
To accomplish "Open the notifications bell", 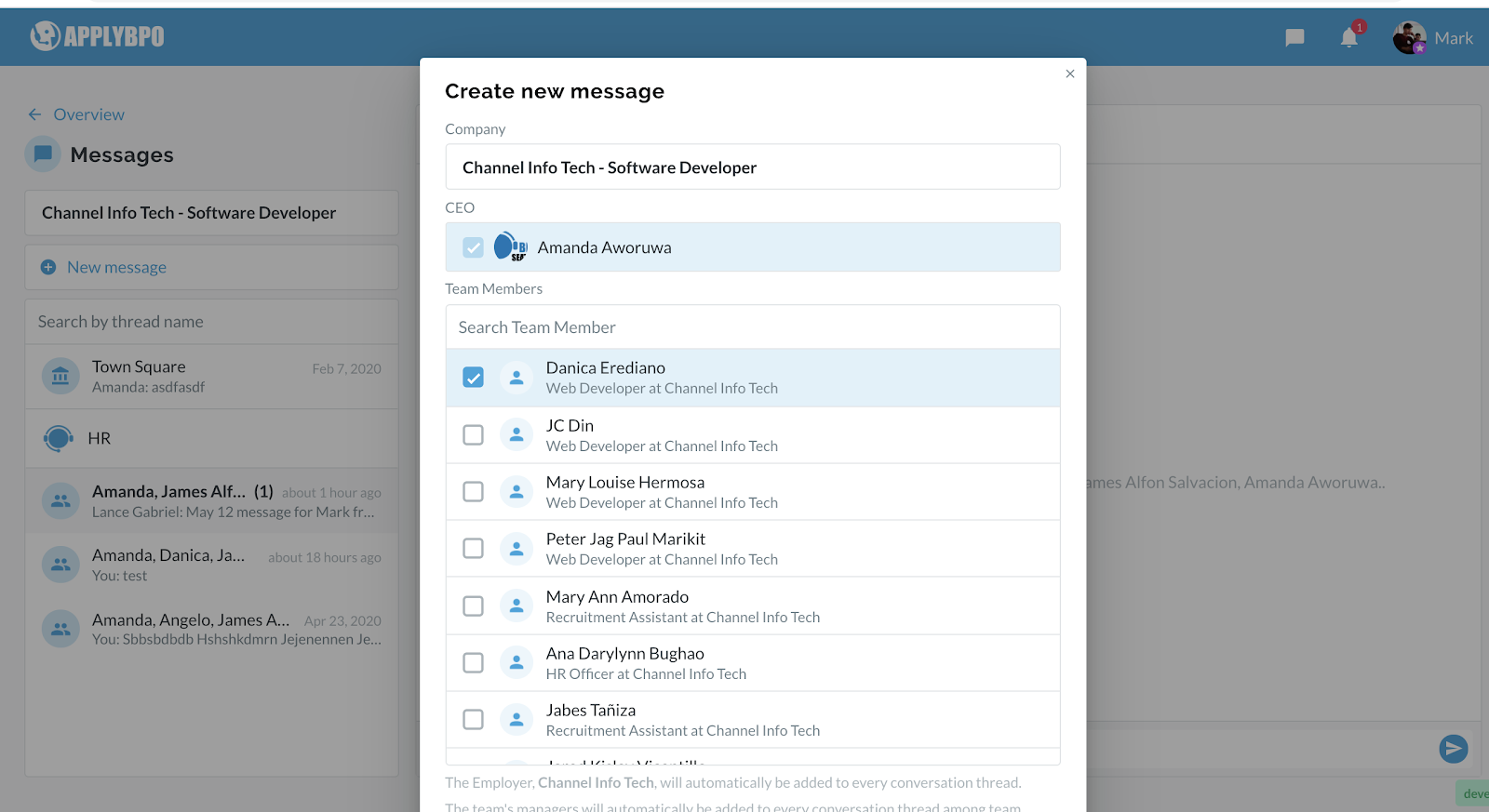I will click(1349, 38).
